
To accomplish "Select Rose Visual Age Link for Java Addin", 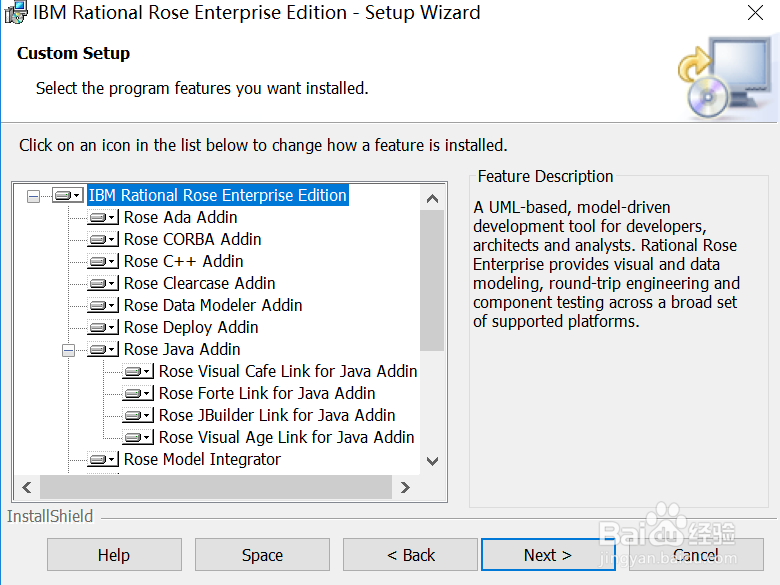I will [286, 438].
